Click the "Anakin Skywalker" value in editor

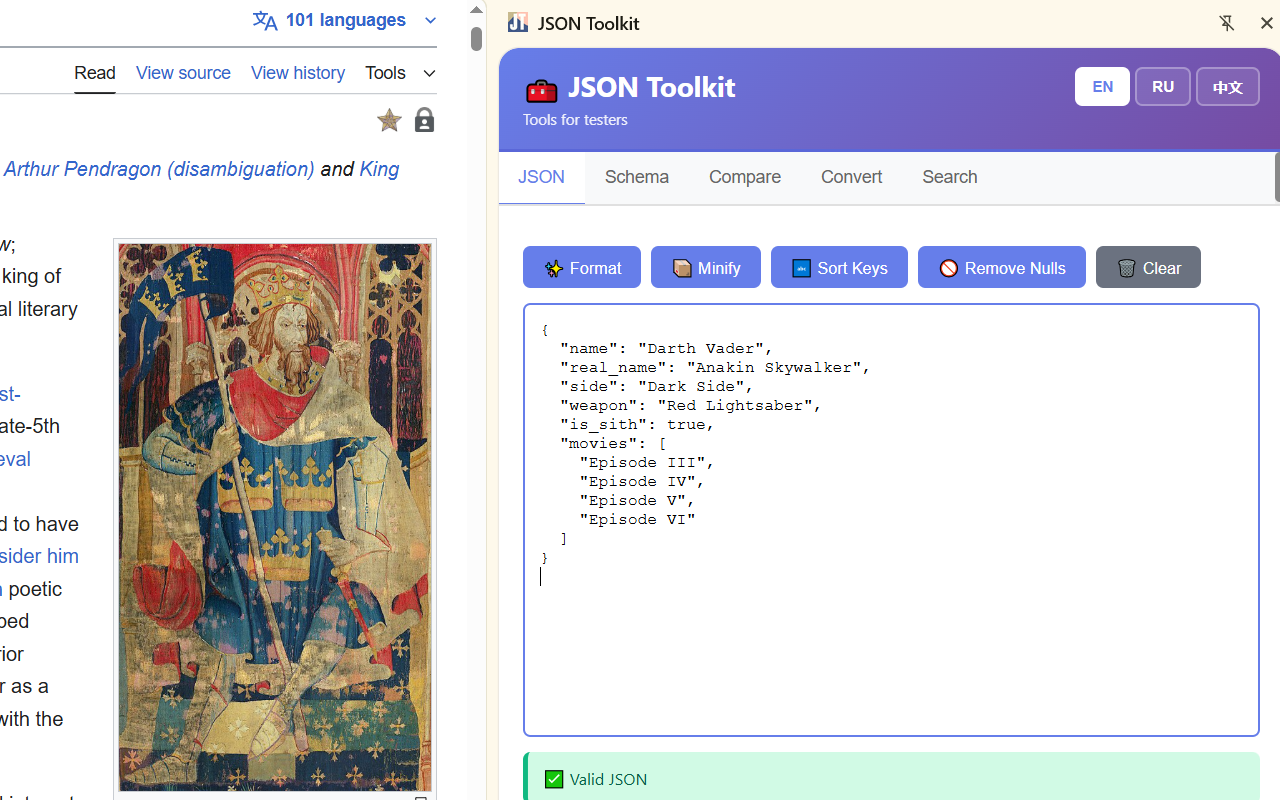click(774, 368)
